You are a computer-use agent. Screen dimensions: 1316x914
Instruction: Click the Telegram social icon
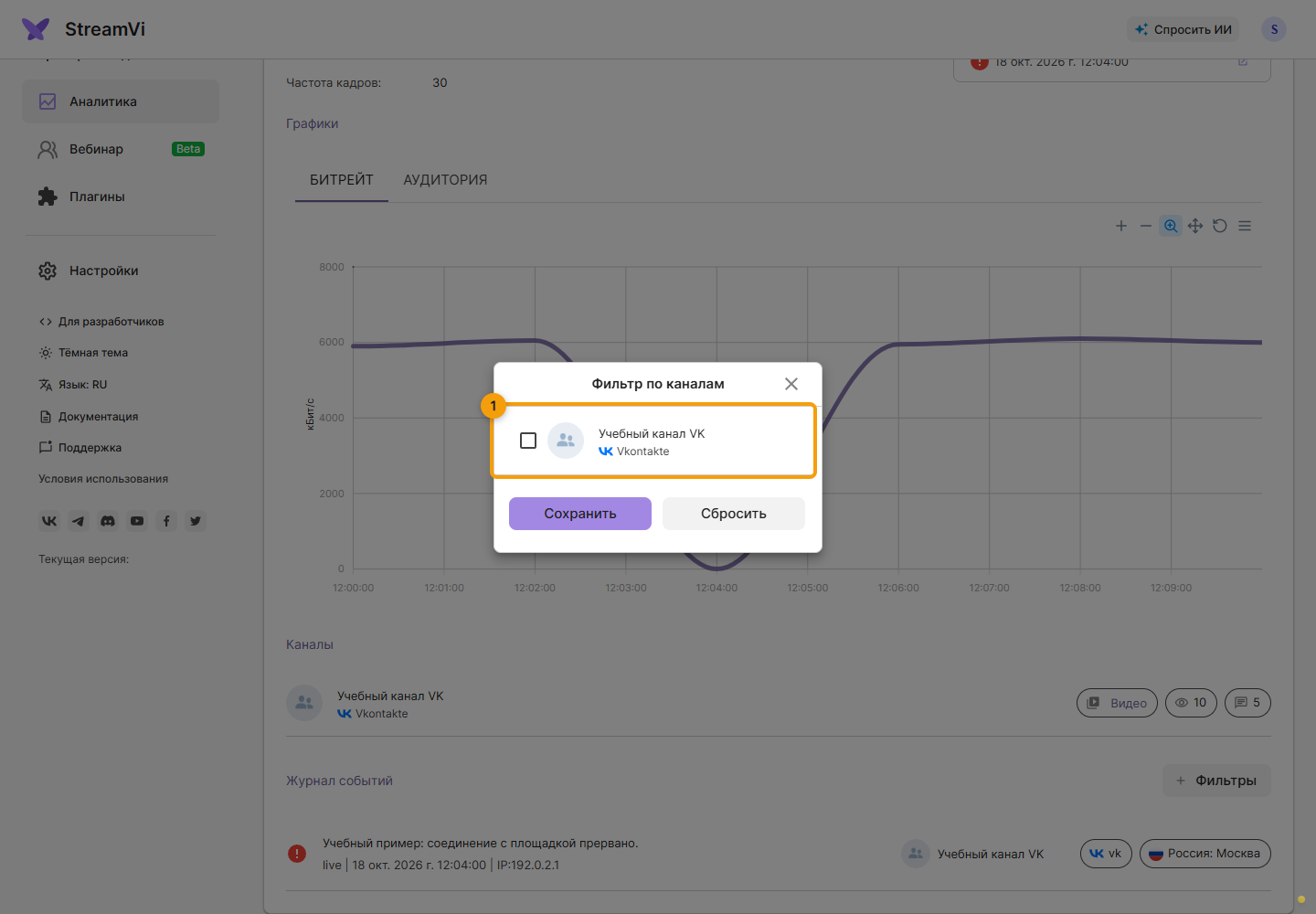[79, 521]
